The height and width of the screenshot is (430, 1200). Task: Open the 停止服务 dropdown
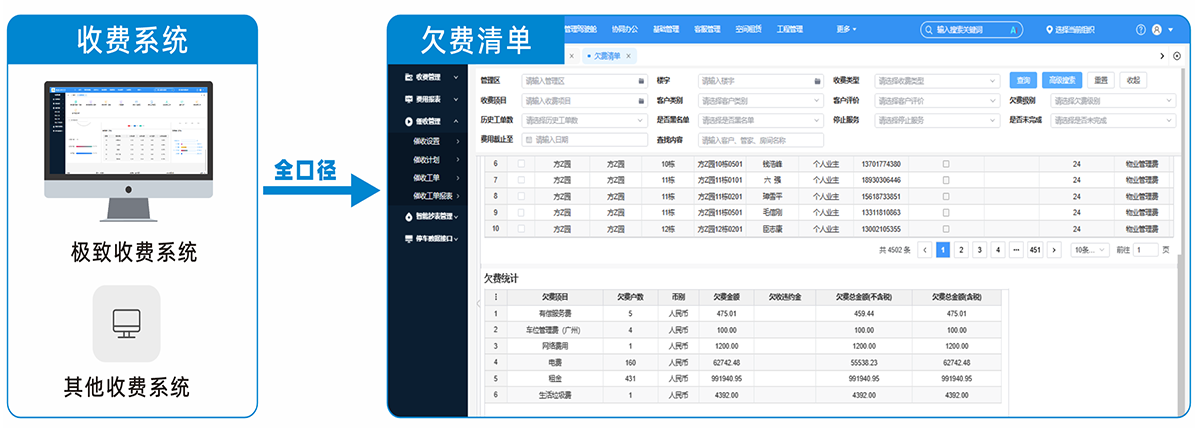[x=937, y=120]
